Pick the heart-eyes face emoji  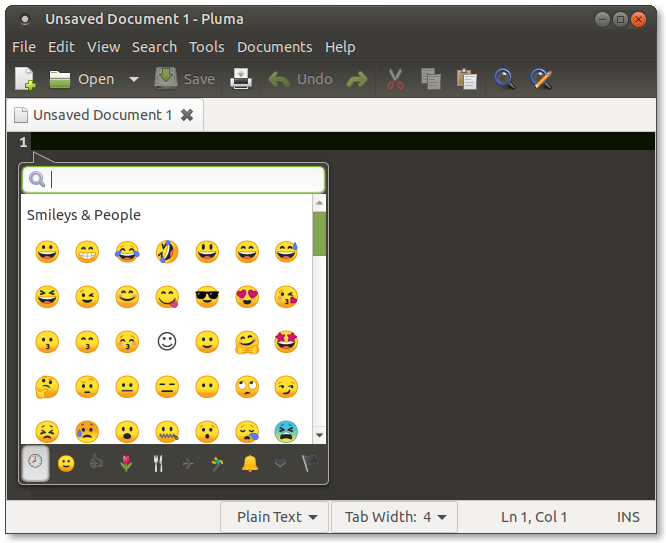coord(247,297)
